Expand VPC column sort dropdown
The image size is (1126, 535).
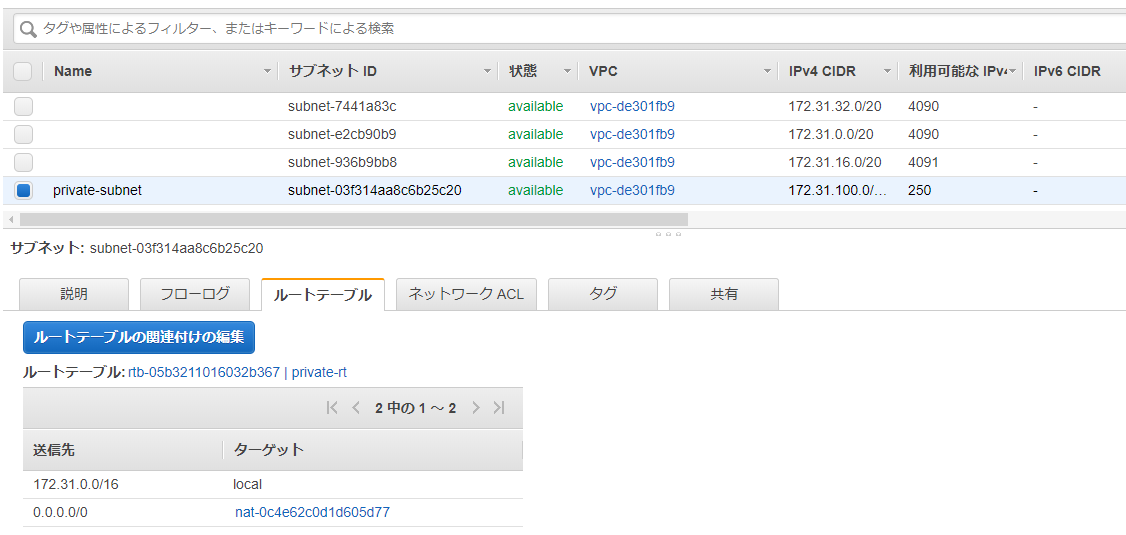767,72
